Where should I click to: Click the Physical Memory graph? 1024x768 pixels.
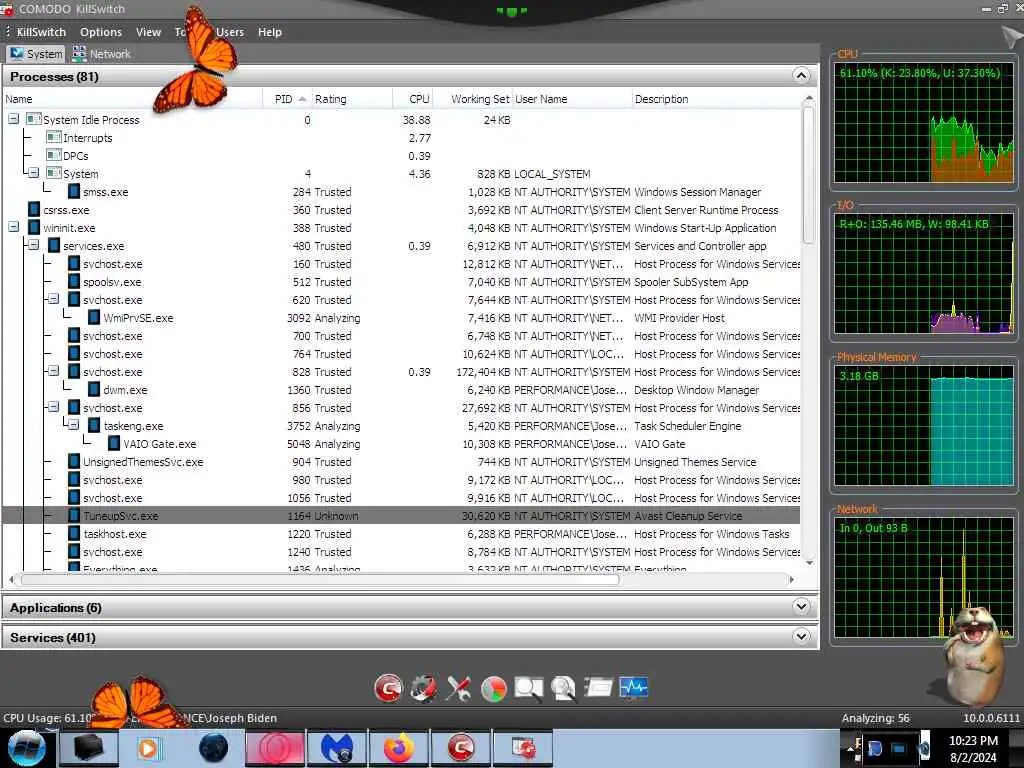(924, 425)
